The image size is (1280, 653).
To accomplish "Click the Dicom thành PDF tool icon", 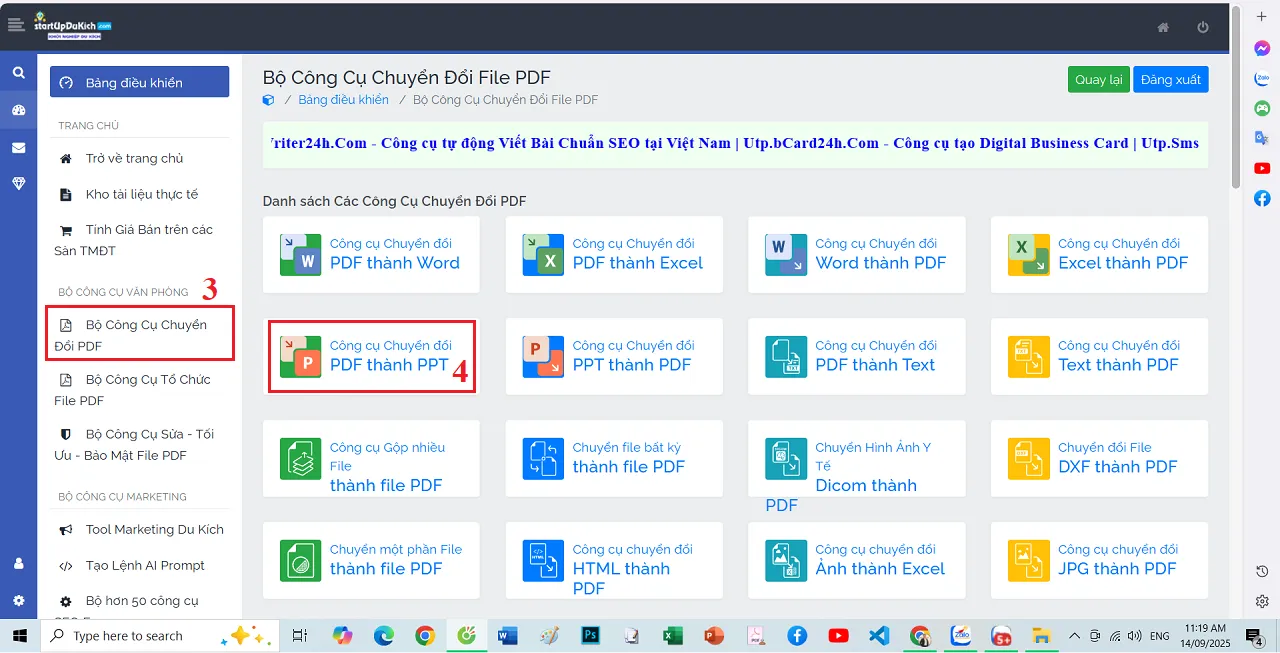I will point(786,459).
